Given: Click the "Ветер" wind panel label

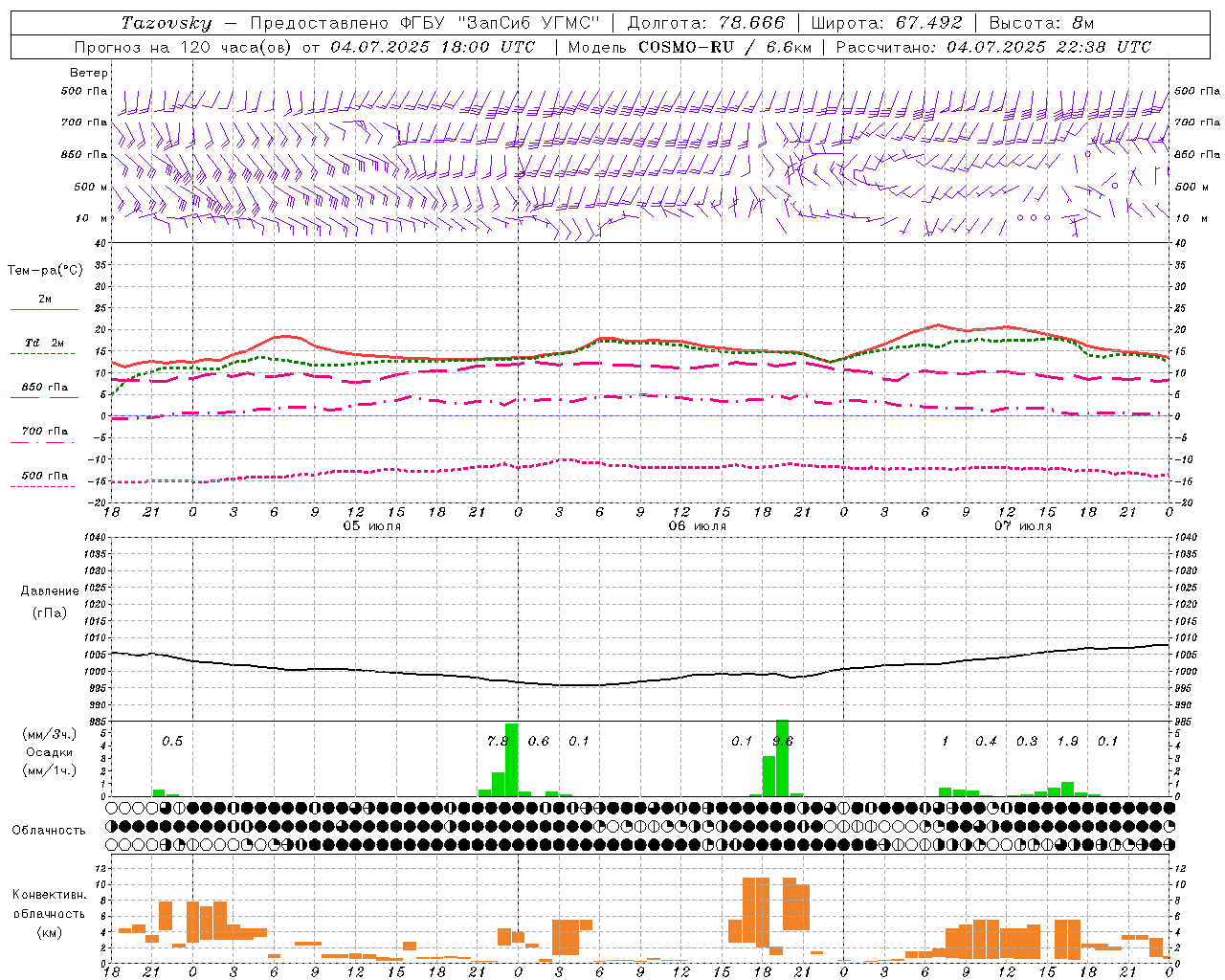Looking at the screenshot, I should pos(89,73).
